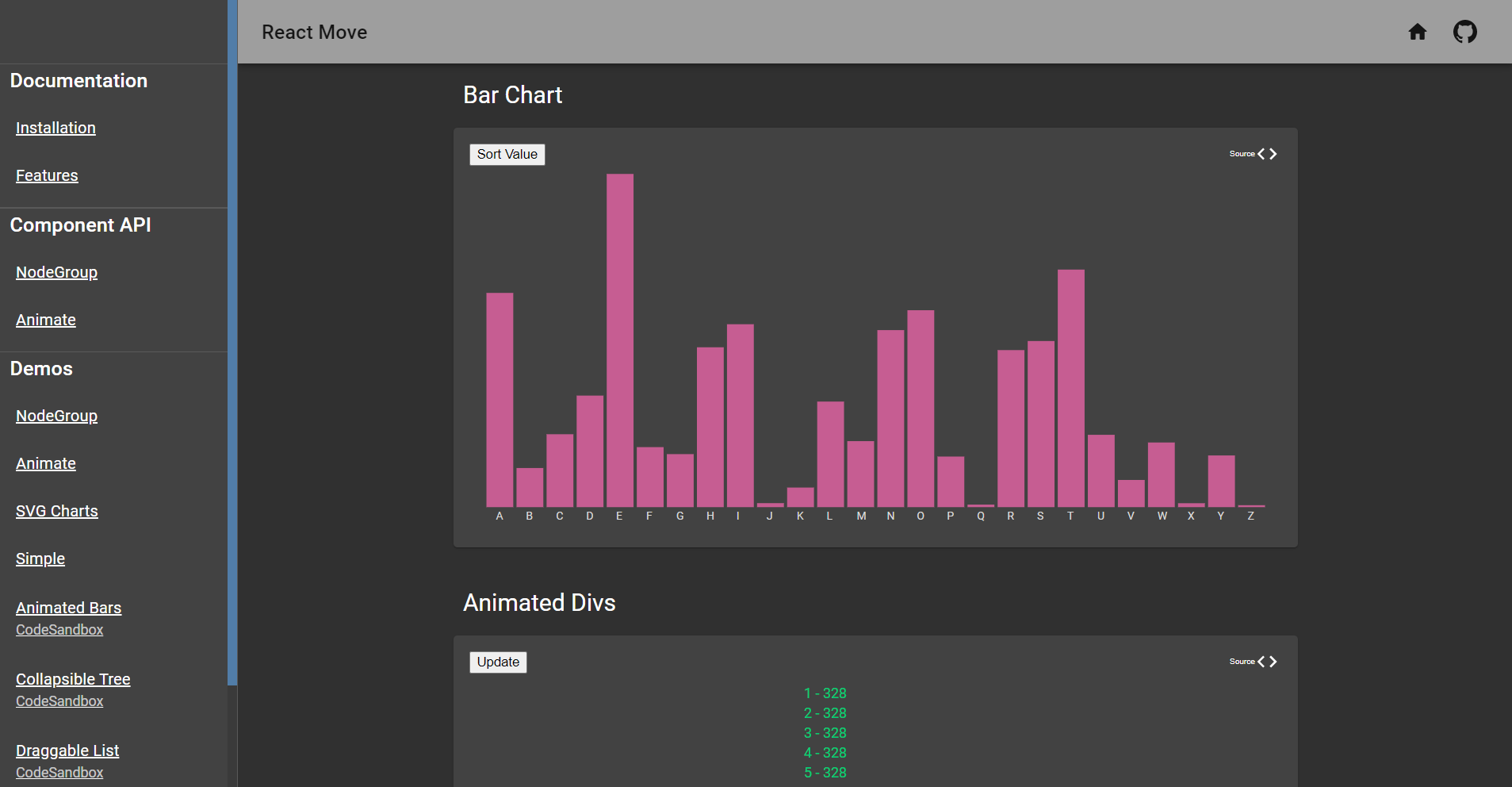Screen dimensions: 1512x787
Task: Click the bar labeled C
Action: pos(560,470)
